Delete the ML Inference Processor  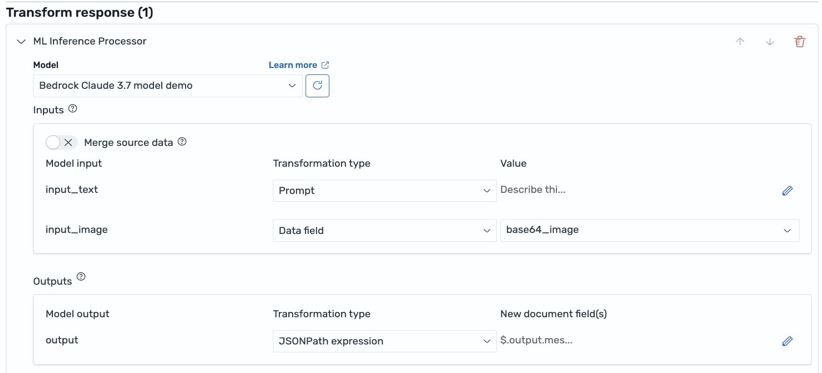(799, 42)
